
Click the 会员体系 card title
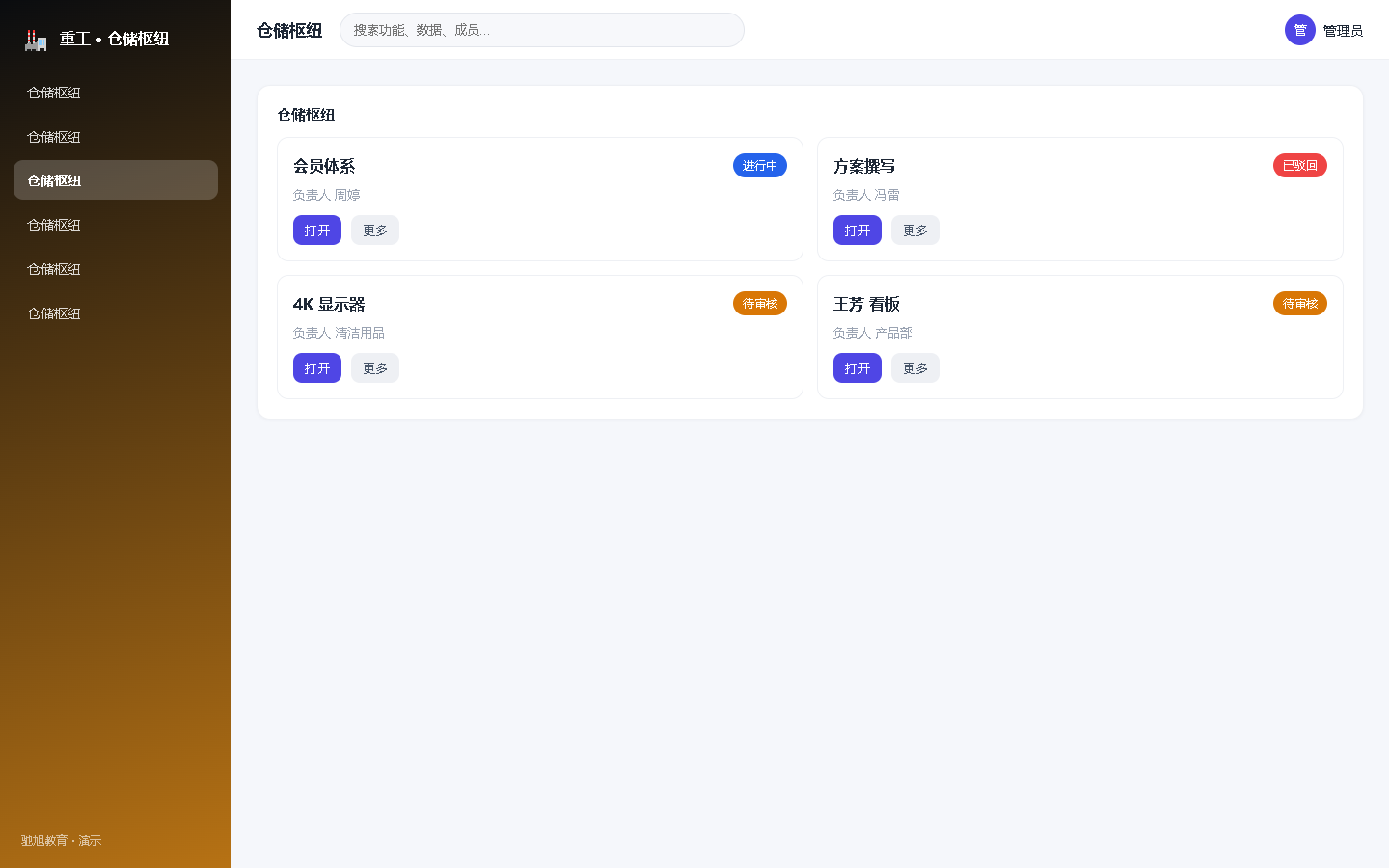pos(324,166)
